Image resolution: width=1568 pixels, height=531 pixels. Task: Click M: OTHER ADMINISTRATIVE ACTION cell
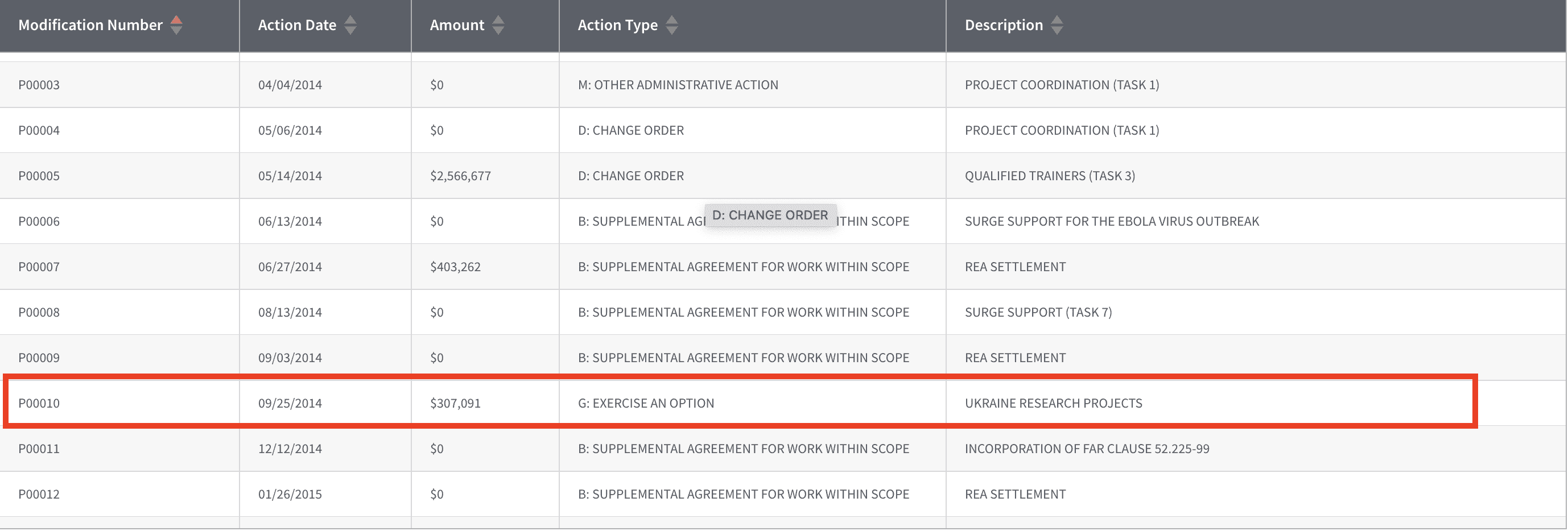pyautogui.click(x=678, y=85)
